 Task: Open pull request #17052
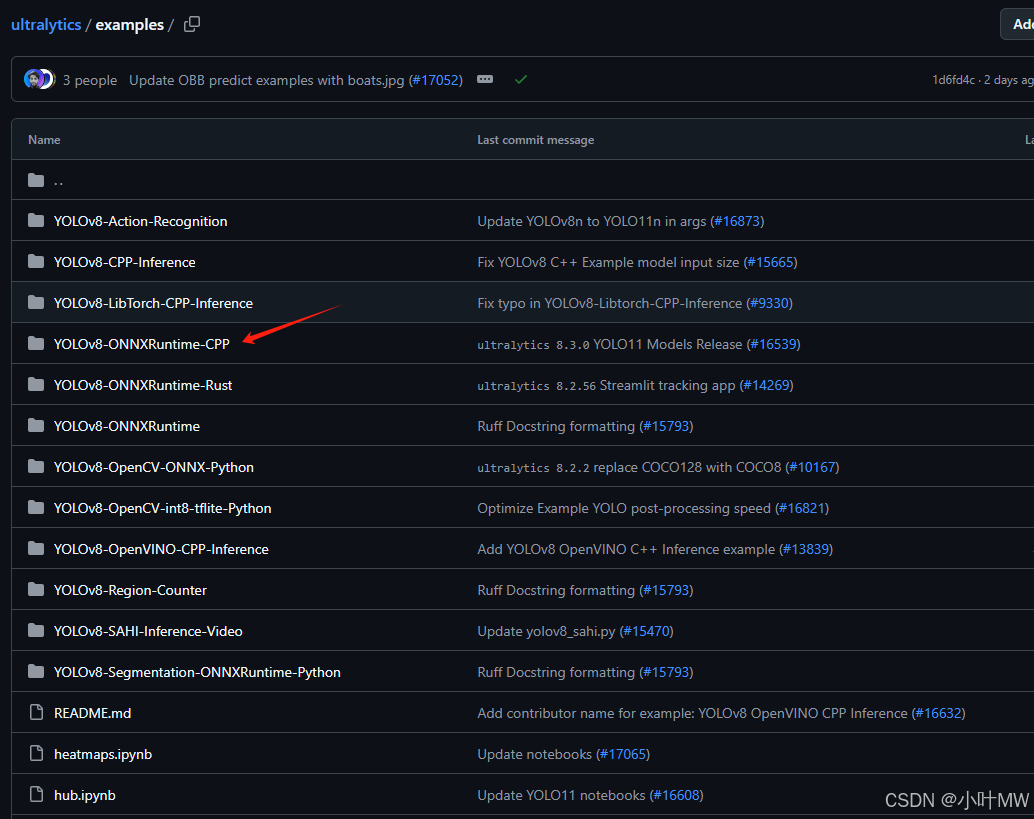click(x=436, y=80)
